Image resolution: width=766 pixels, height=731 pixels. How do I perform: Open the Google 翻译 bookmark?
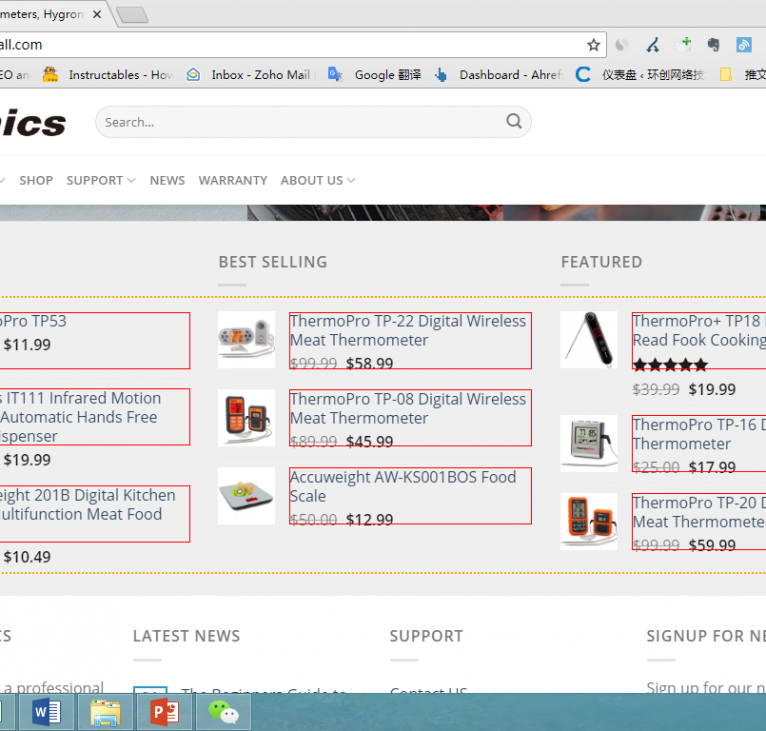click(x=386, y=75)
